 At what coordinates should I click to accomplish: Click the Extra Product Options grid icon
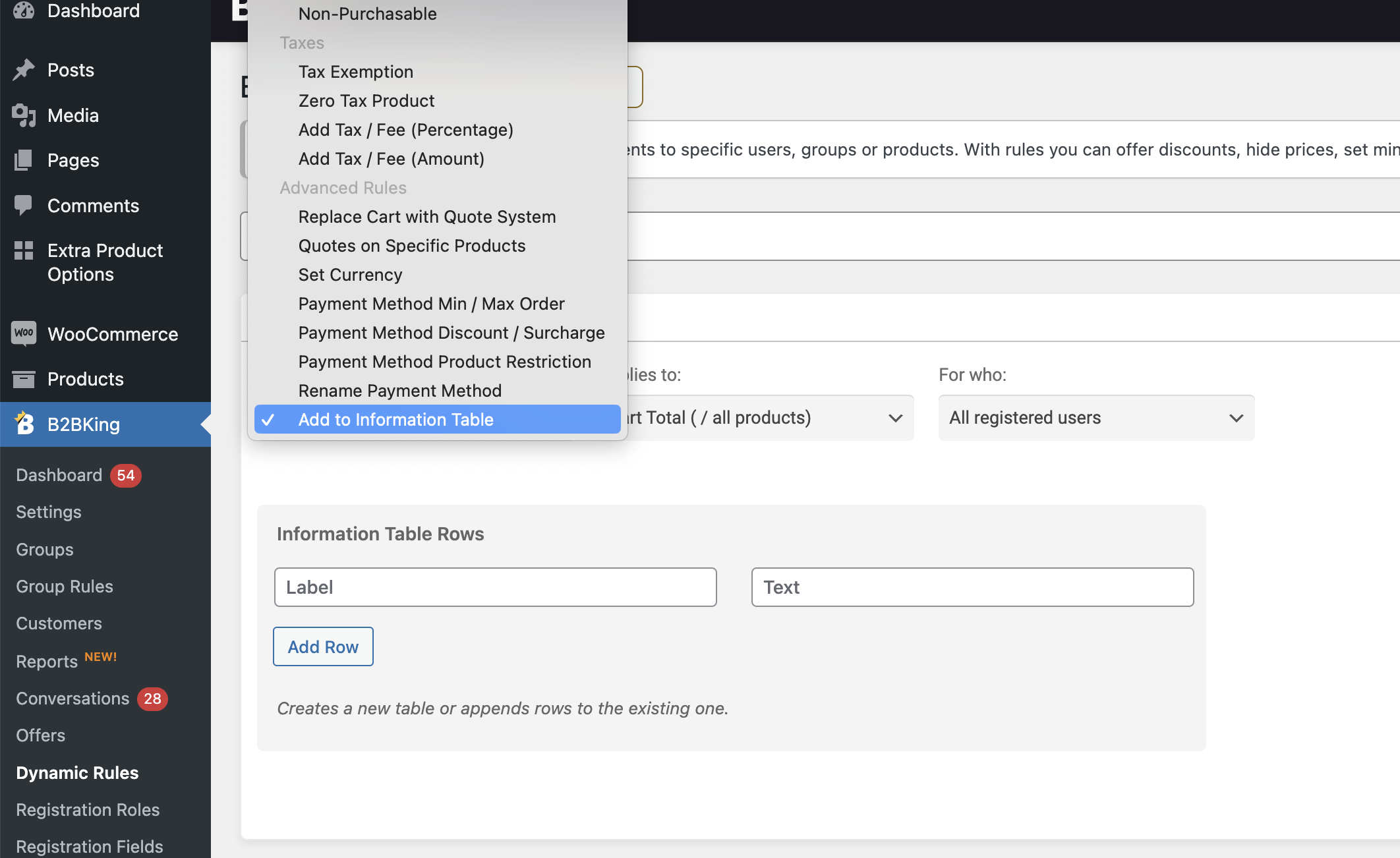click(24, 250)
